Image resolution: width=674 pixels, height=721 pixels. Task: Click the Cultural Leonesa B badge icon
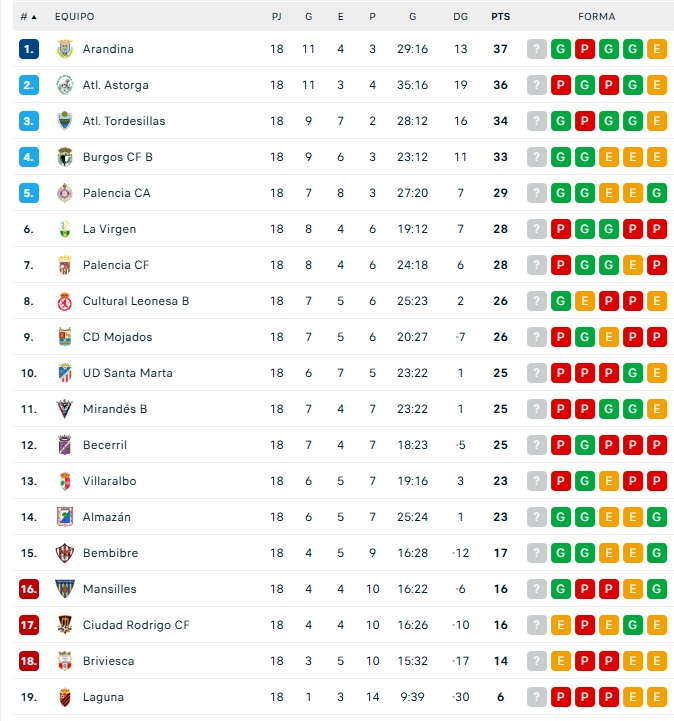64,301
